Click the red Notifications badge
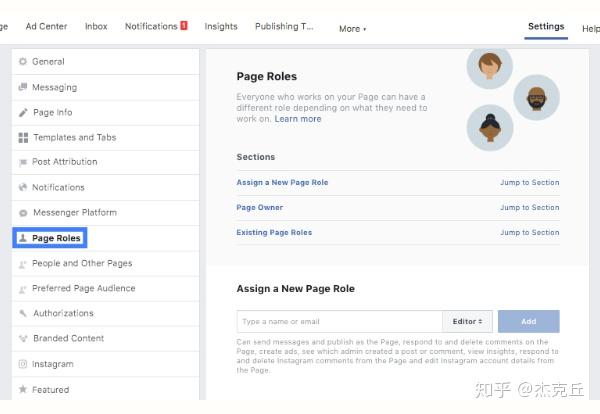Viewport: 600px width, 414px height. 184,25
